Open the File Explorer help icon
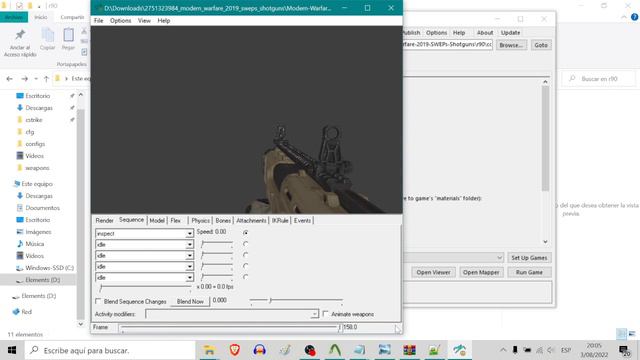The height and width of the screenshot is (360, 640). coord(634,17)
